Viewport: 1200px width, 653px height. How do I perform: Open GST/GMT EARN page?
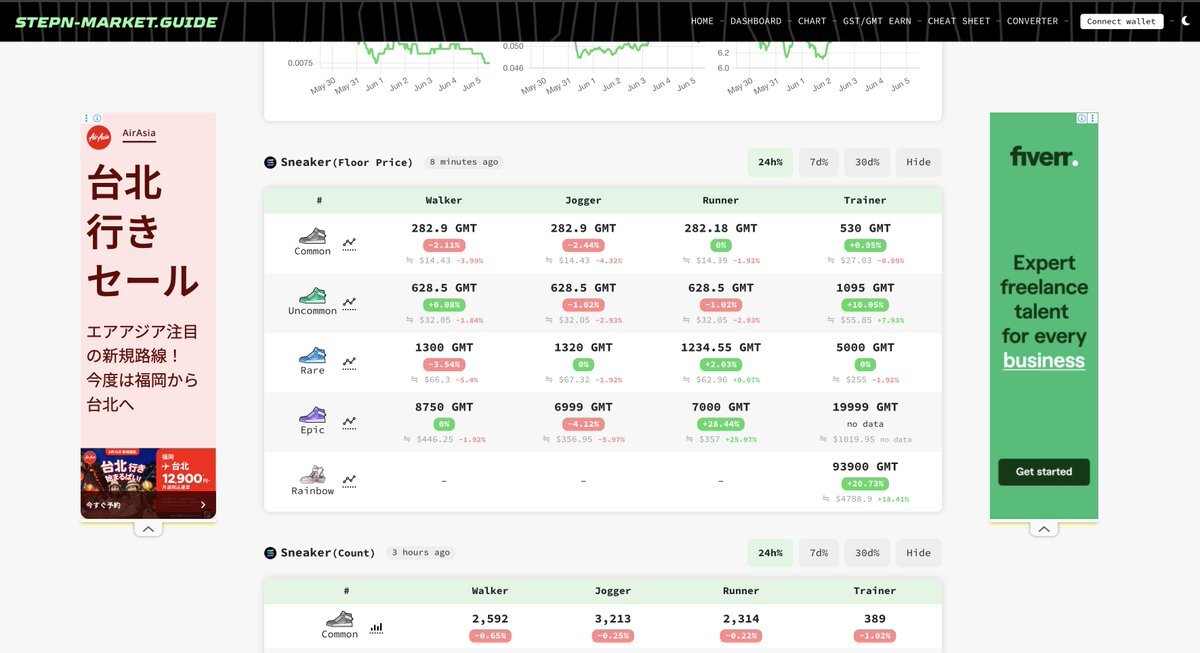(877, 21)
